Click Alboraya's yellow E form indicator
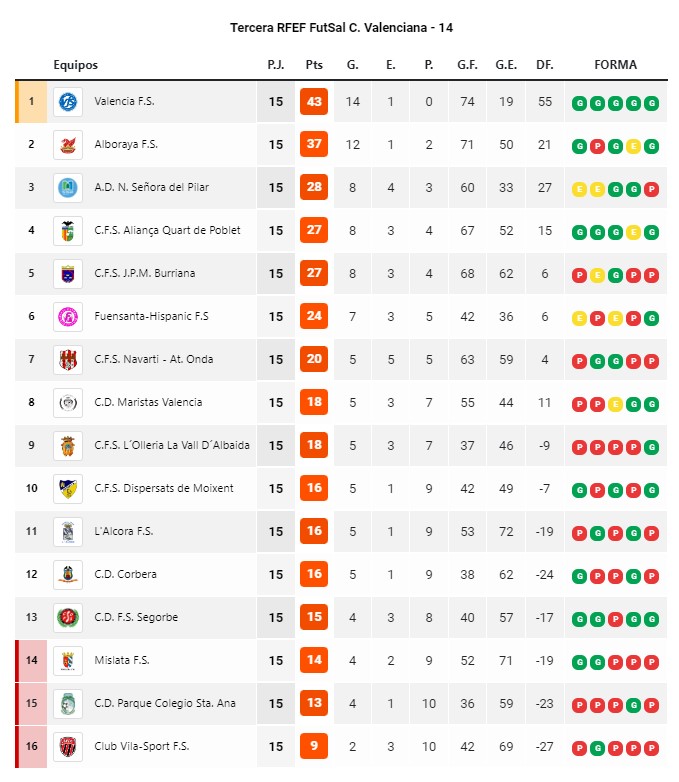 (x=634, y=147)
